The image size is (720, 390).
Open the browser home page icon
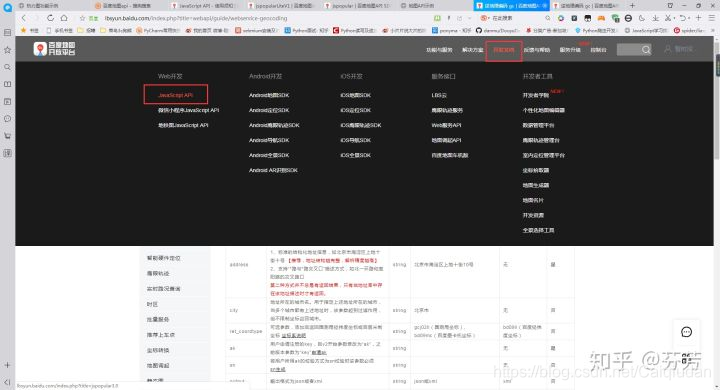pyautogui.click(x=64, y=18)
